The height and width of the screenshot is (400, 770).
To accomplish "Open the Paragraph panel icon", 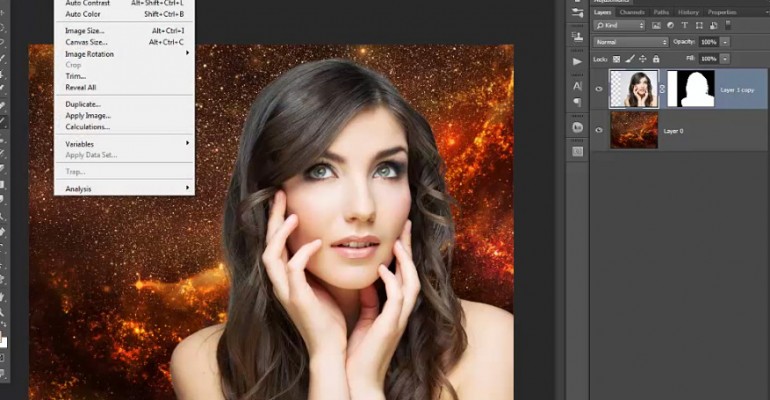I will pos(578,102).
